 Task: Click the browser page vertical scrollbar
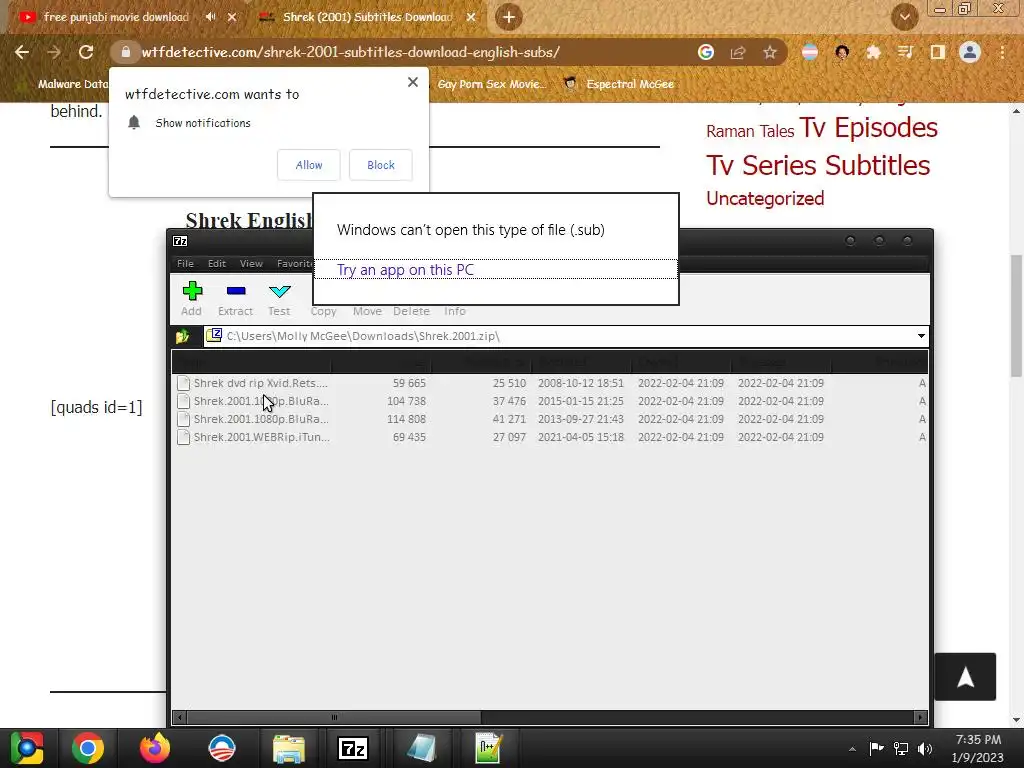[1016, 315]
